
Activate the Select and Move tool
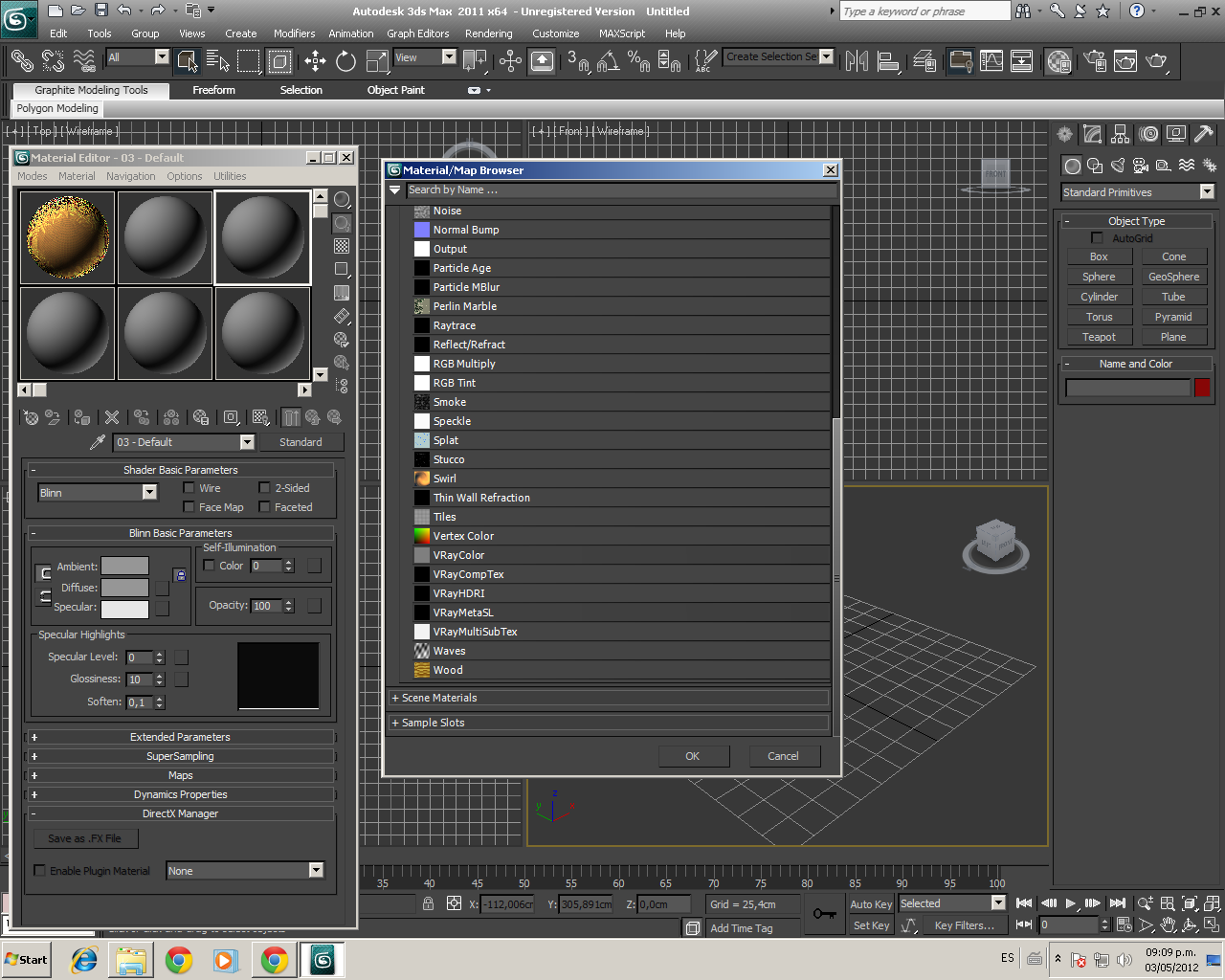click(315, 61)
